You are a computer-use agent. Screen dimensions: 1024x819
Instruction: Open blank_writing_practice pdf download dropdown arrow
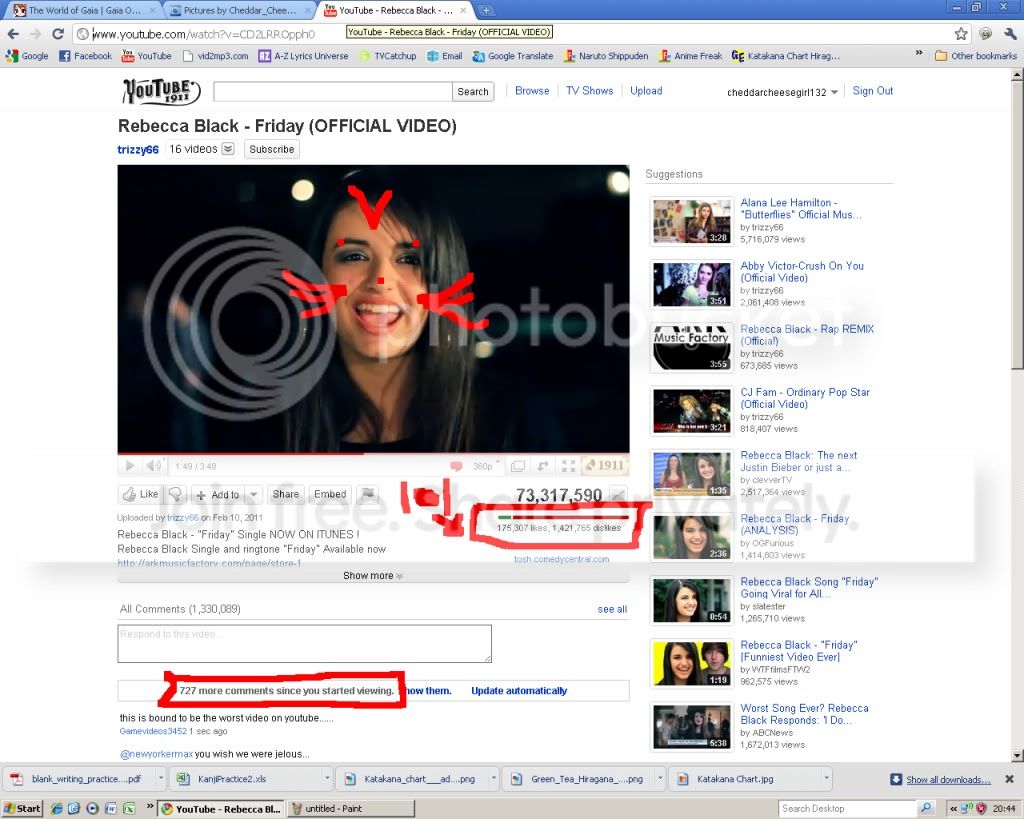coord(160,779)
